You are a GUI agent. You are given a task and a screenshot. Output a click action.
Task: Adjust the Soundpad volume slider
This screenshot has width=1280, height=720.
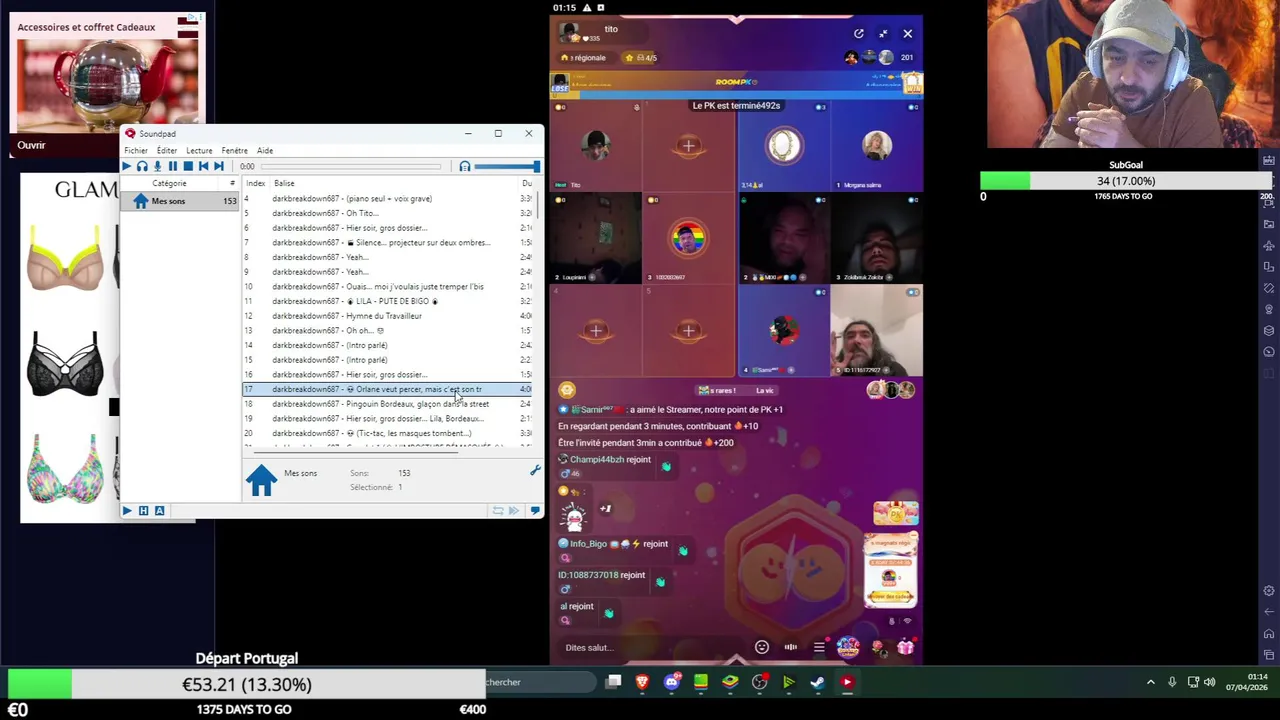pos(507,166)
